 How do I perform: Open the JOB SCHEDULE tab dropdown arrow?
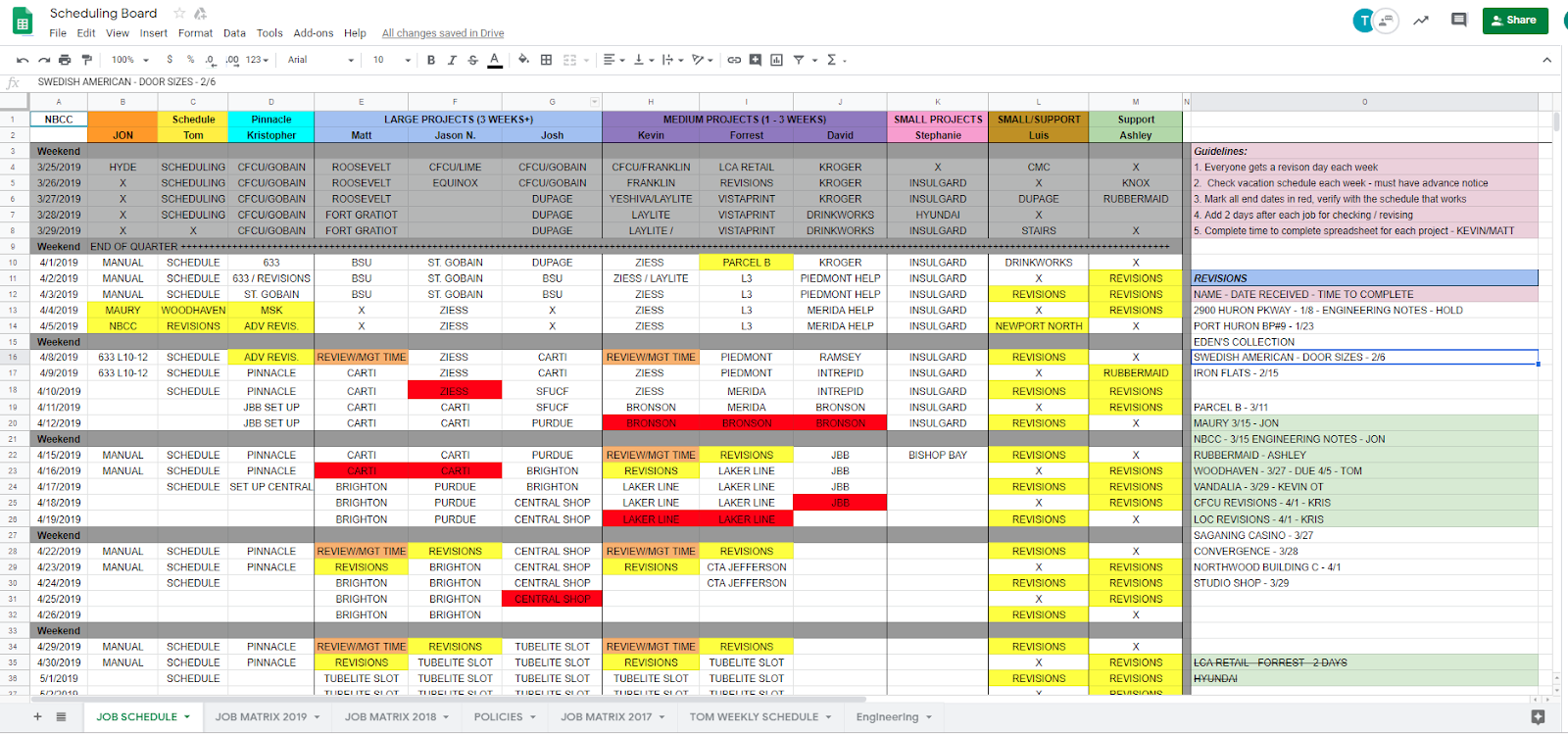[186, 717]
